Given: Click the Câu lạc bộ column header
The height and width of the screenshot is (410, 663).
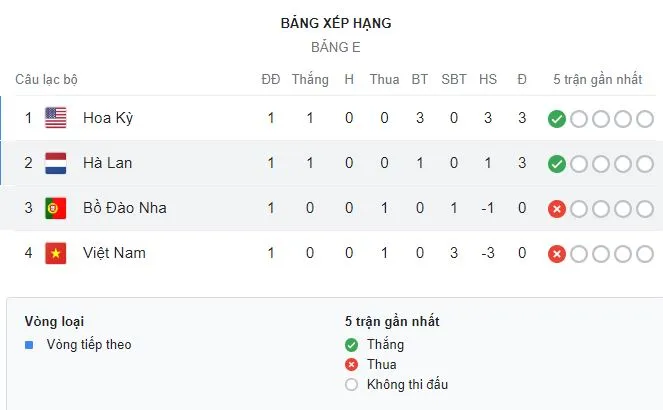Looking at the screenshot, I should tap(46, 79).
